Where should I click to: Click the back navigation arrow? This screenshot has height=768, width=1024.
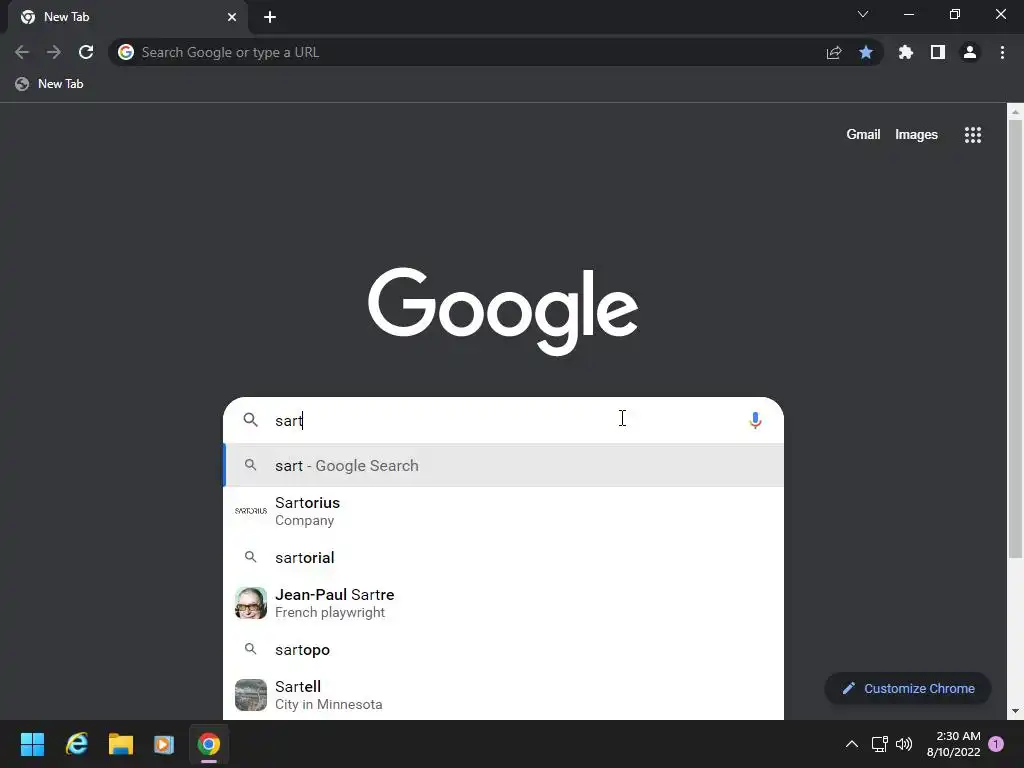point(22,52)
